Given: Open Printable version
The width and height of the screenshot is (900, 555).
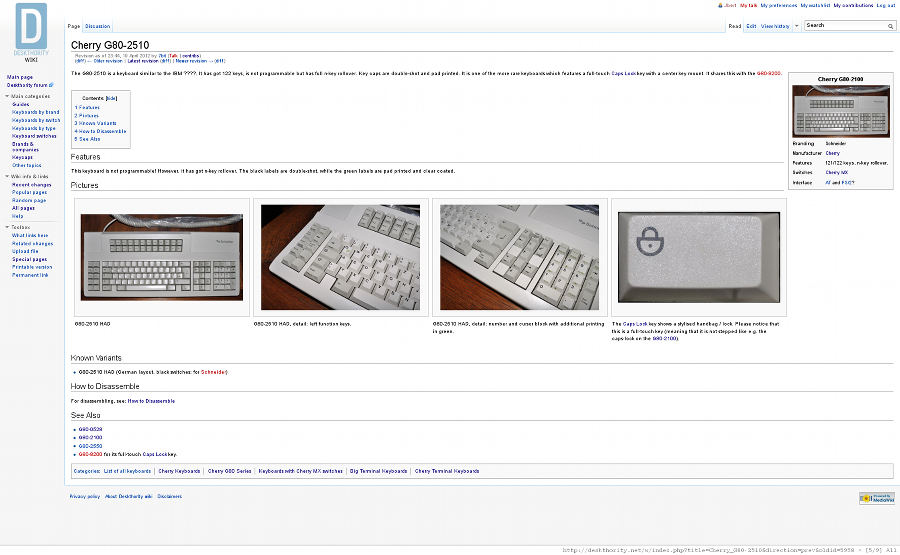Looking at the screenshot, I should 32,267.
